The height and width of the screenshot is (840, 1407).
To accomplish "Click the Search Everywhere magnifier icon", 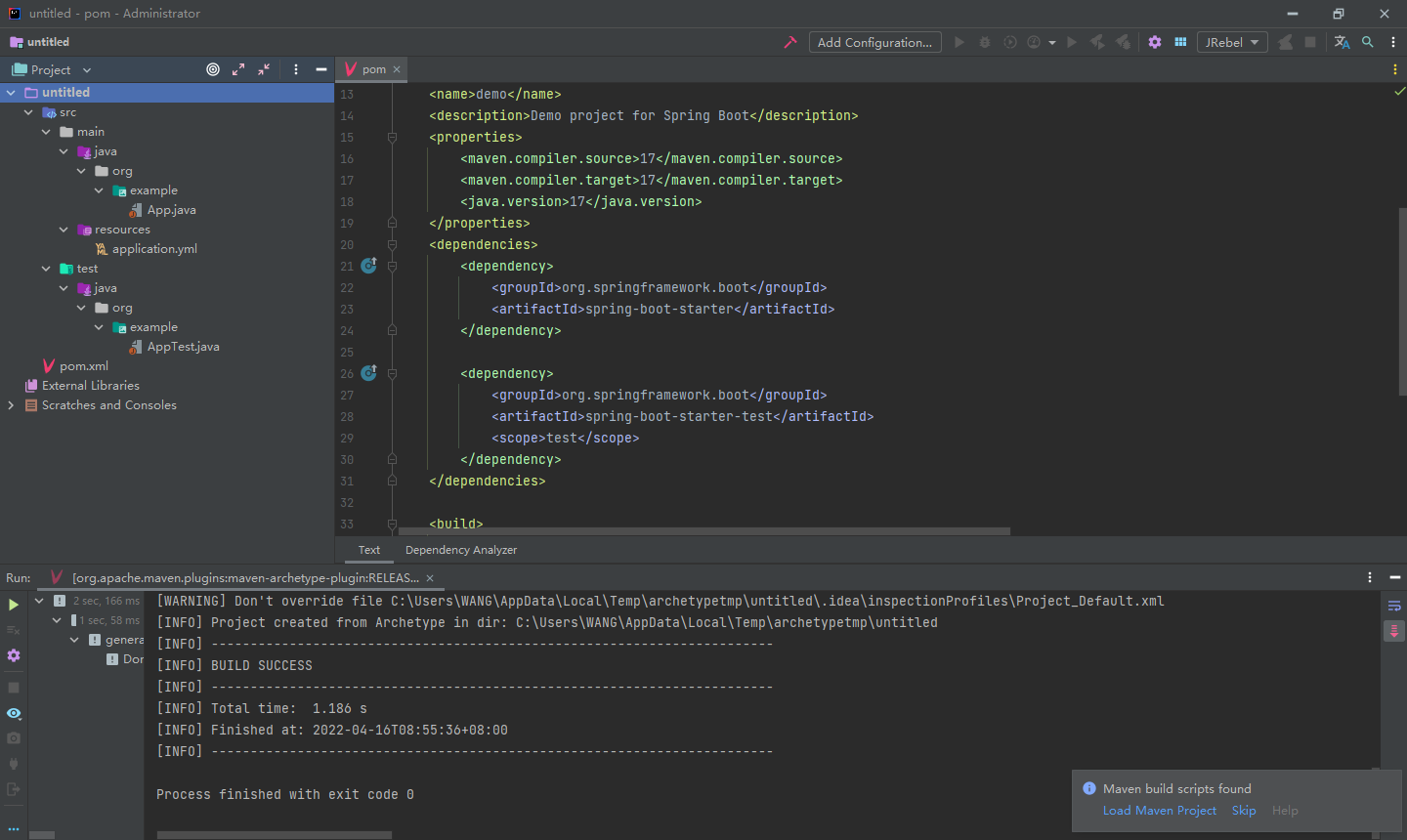I will 1368,42.
